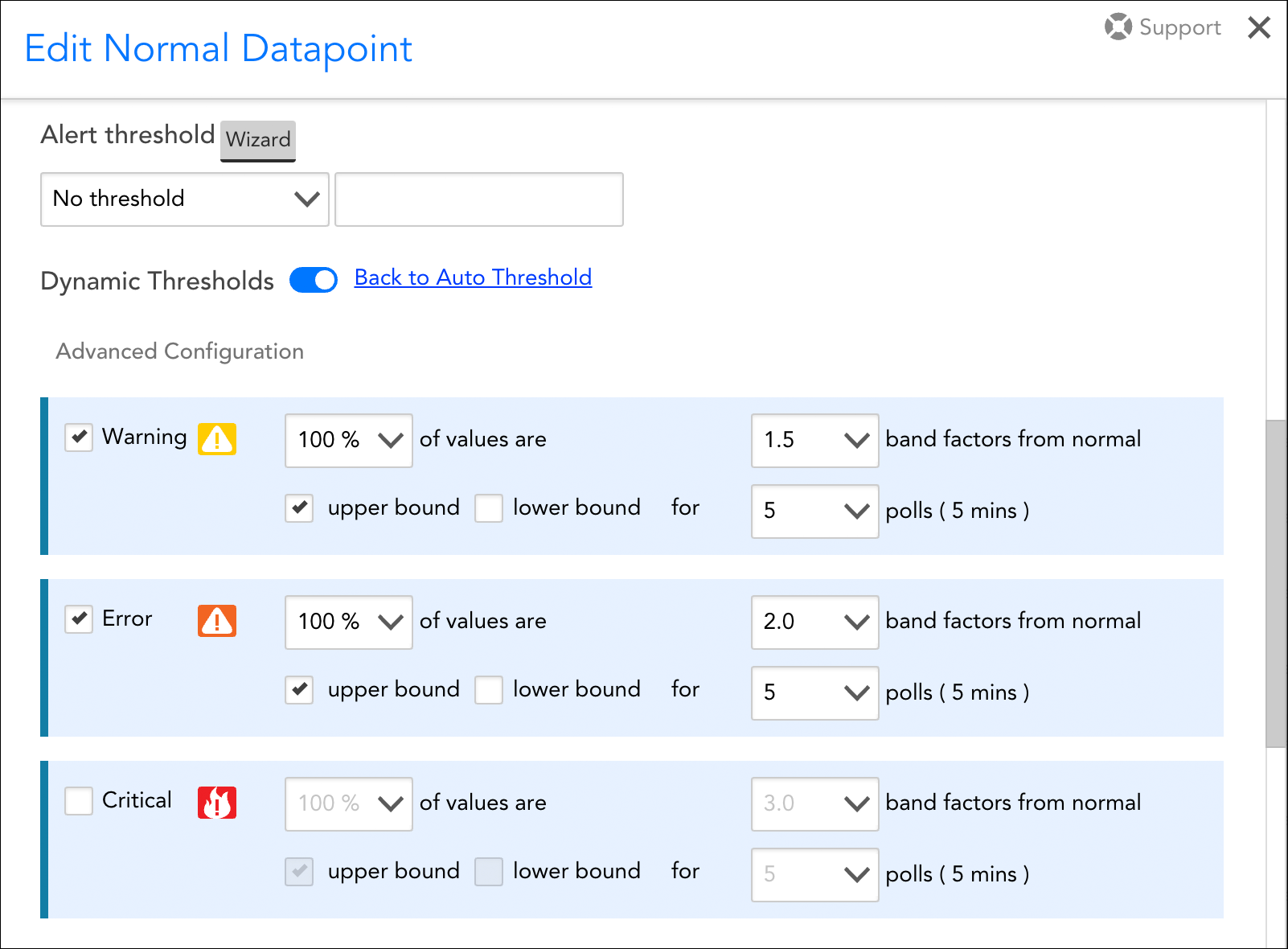This screenshot has height=949, width=1288.
Task: Open the Error row 100% values dropdown
Action: coord(348,622)
